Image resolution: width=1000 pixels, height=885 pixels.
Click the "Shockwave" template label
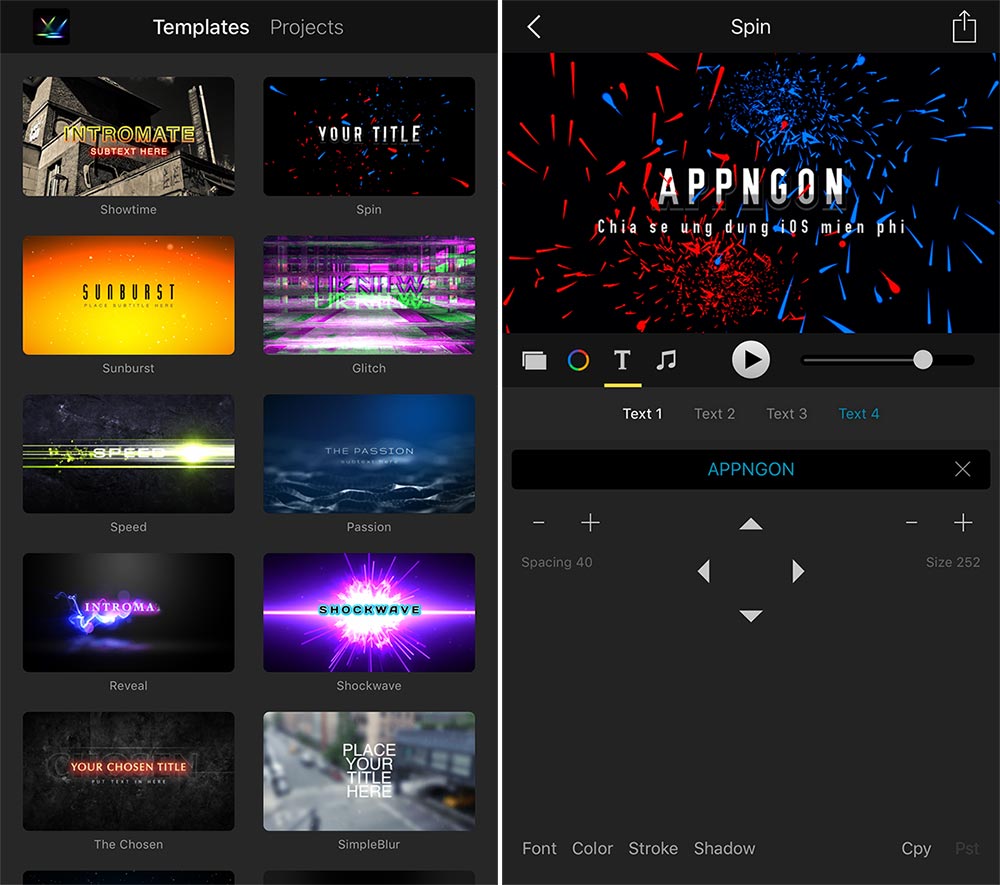coord(369,685)
